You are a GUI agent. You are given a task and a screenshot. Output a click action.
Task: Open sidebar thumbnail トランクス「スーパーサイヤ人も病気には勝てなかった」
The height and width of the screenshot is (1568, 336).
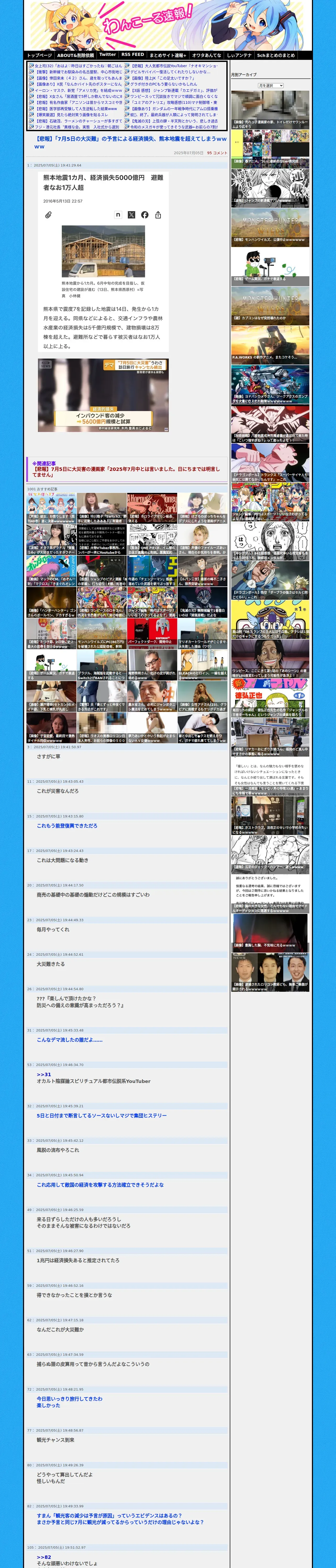270,462
